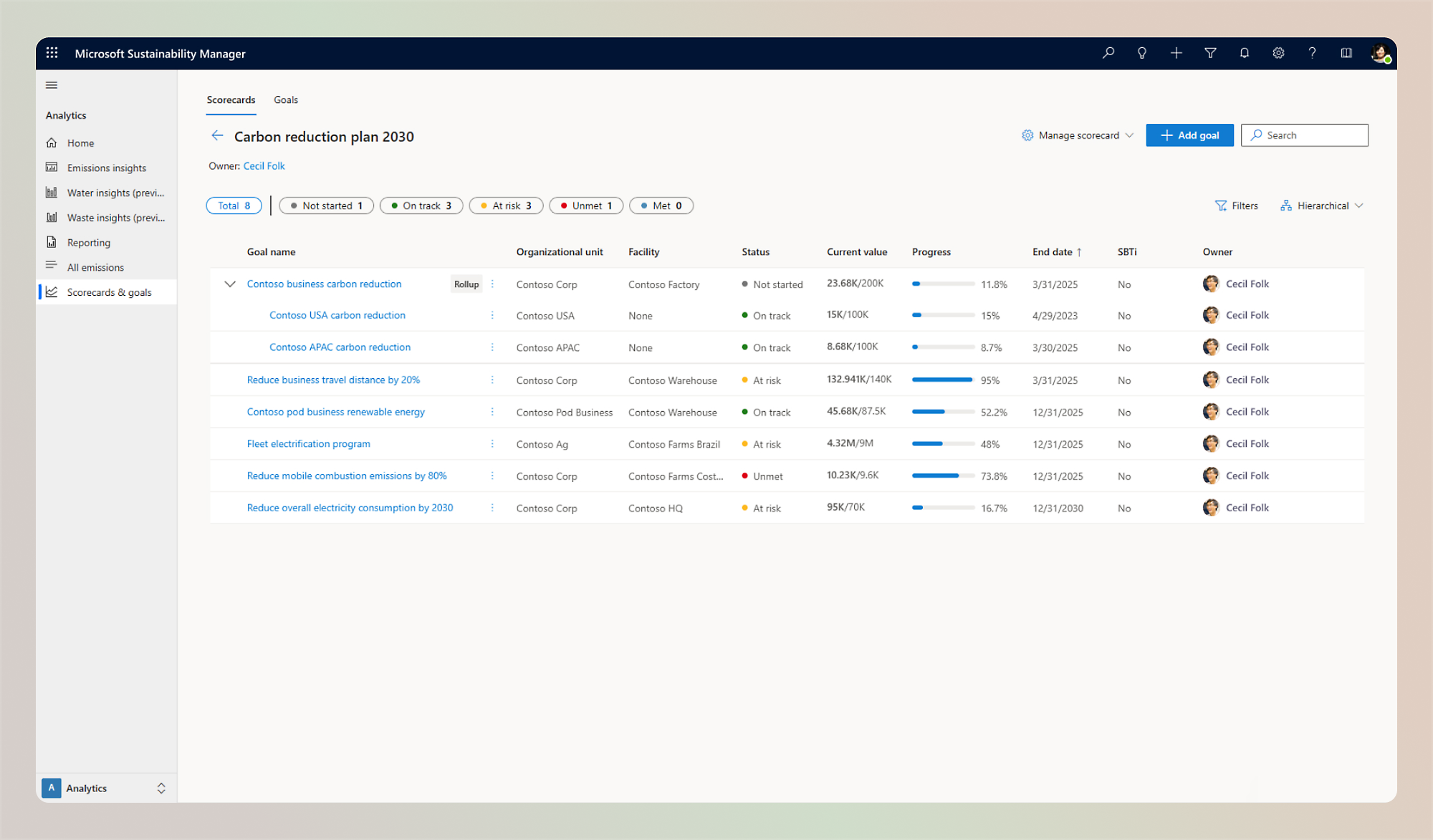Open owner link Cecil Folk under title
The image size is (1433, 840).
(264, 166)
